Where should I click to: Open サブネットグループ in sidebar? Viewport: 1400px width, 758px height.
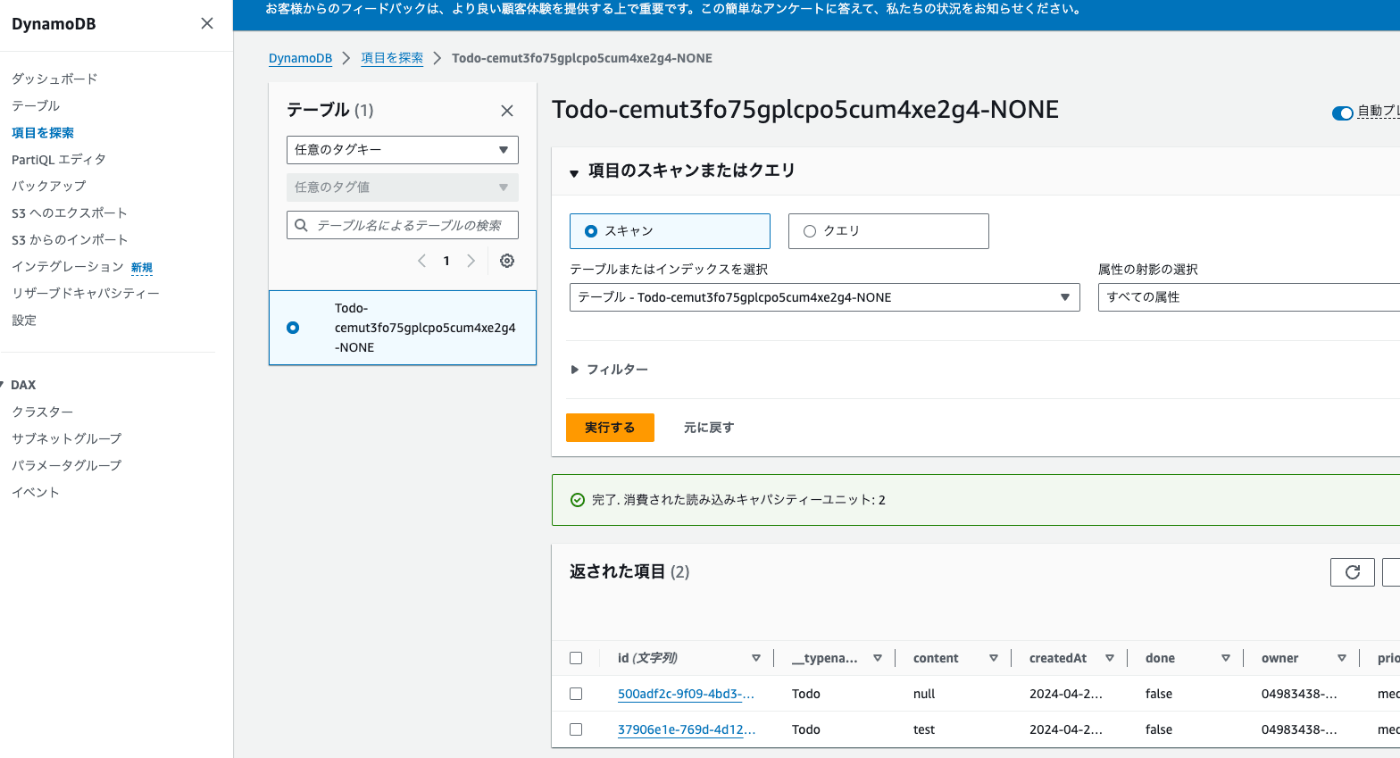66,439
